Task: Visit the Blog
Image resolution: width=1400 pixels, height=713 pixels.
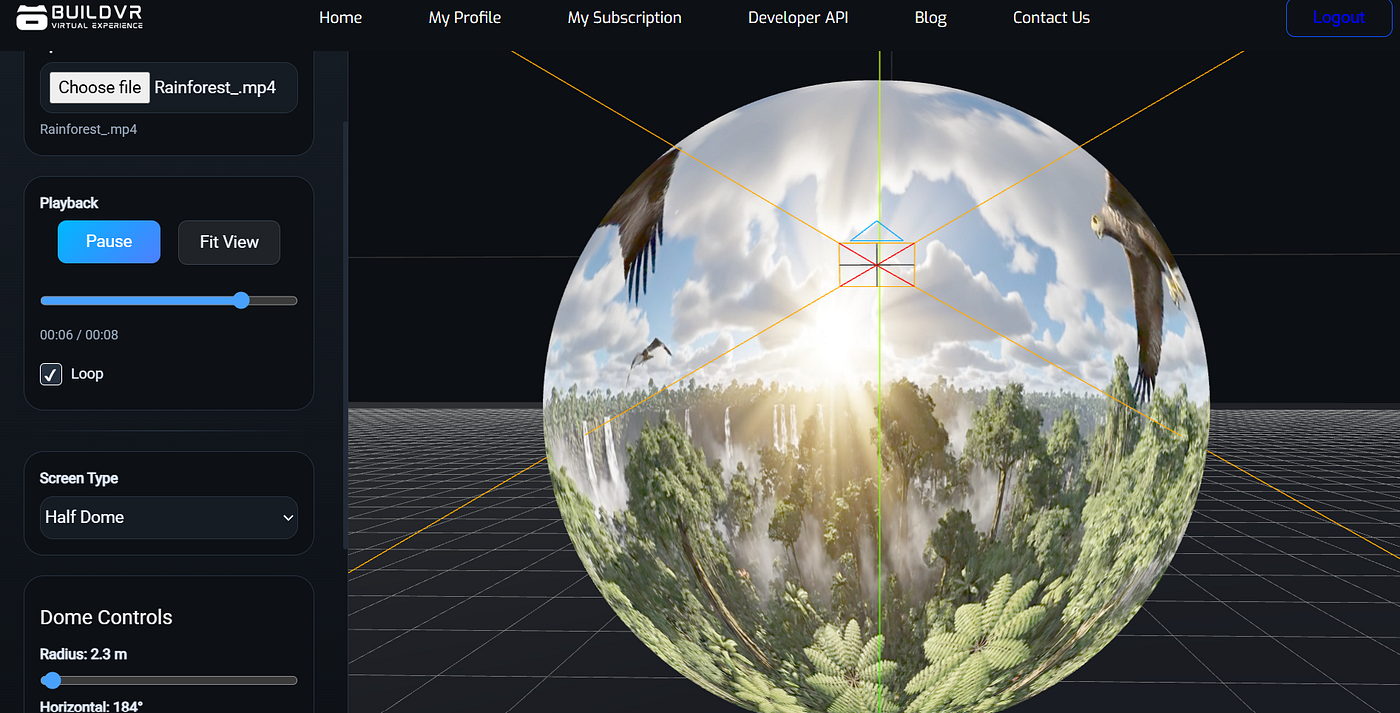Action: pyautogui.click(x=930, y=18)
